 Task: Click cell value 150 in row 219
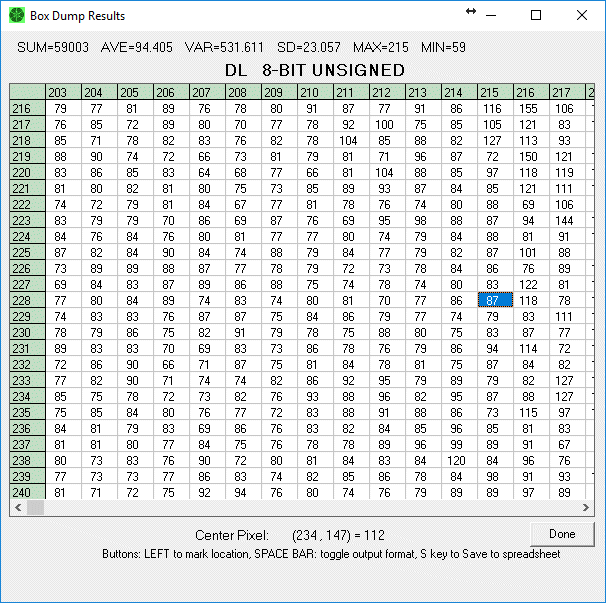(528, 156)
